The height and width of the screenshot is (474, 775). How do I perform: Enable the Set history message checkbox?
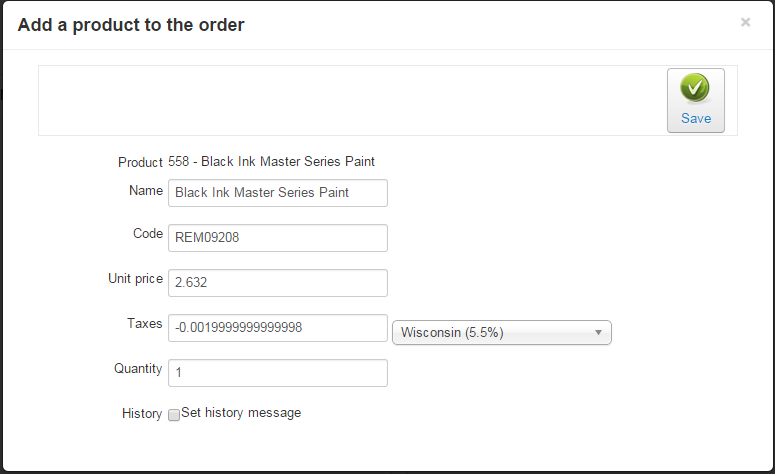click(x=174, y=415)
